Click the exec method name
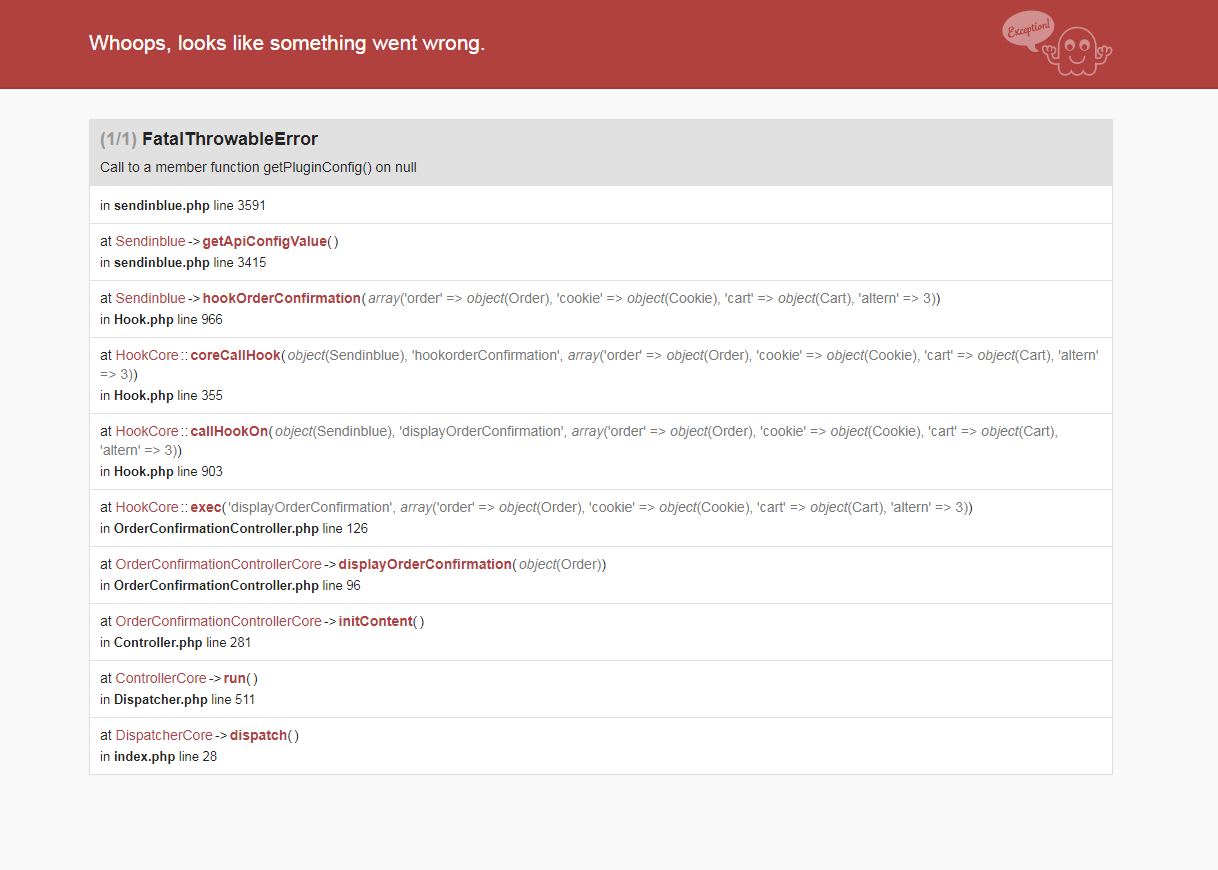The image size is (1218, 870). tap(206, 507)
